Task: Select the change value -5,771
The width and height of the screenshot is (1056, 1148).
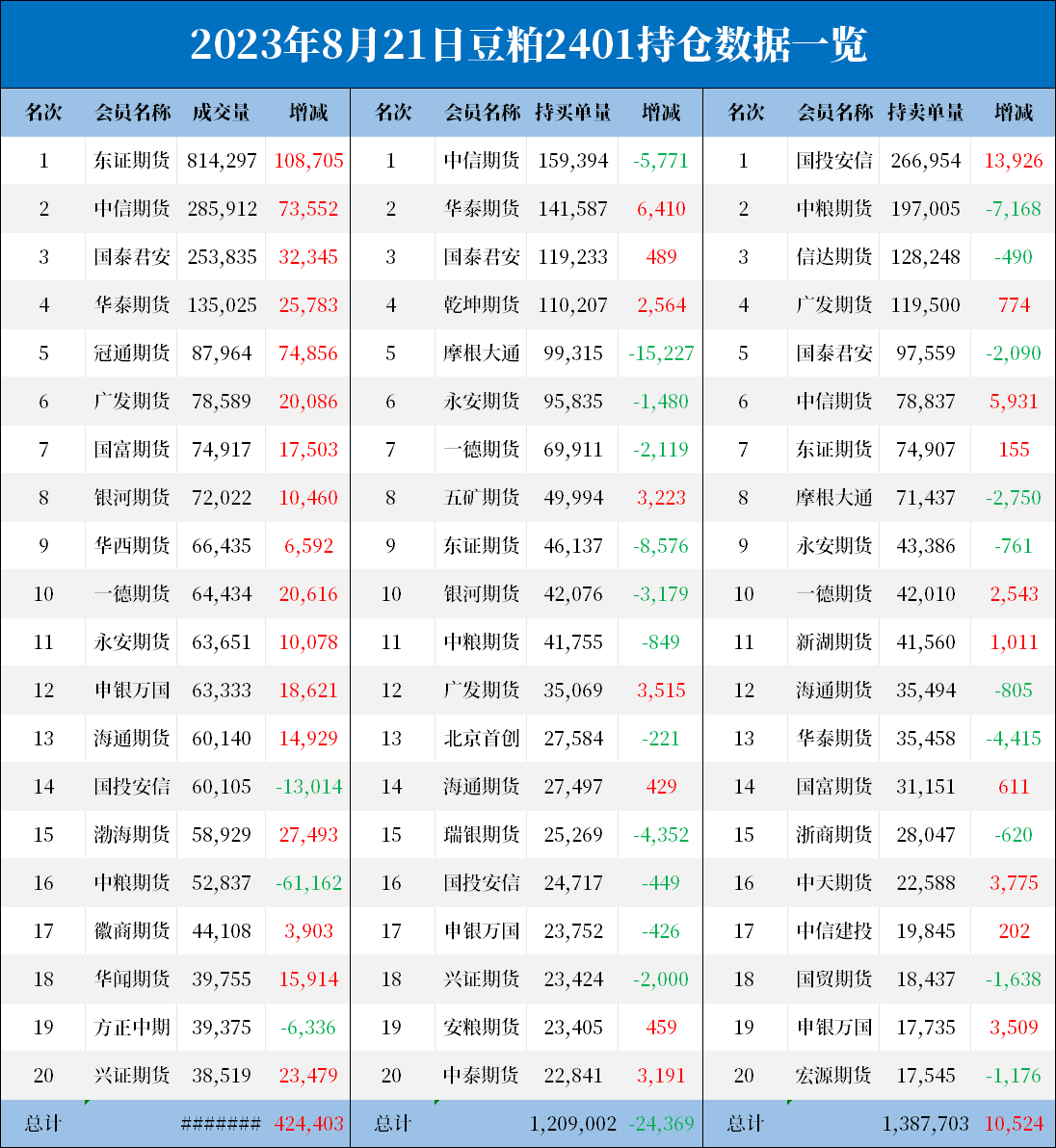Action: (661, 161)
